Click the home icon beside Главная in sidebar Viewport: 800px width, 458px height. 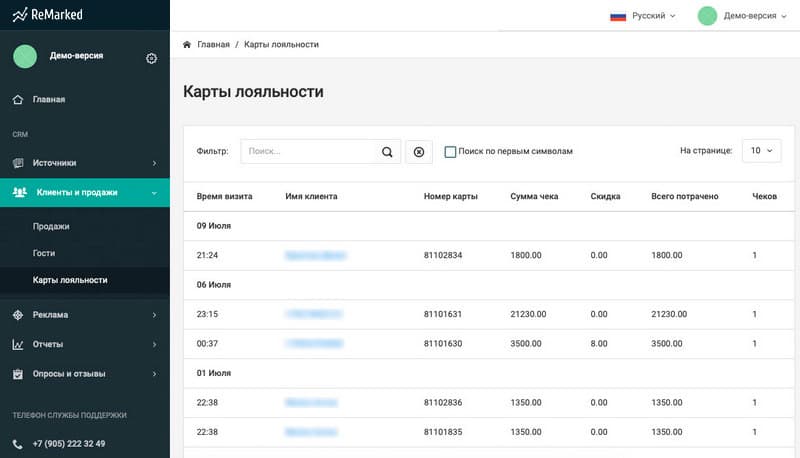pyautogui.click(x=18, y=99)
